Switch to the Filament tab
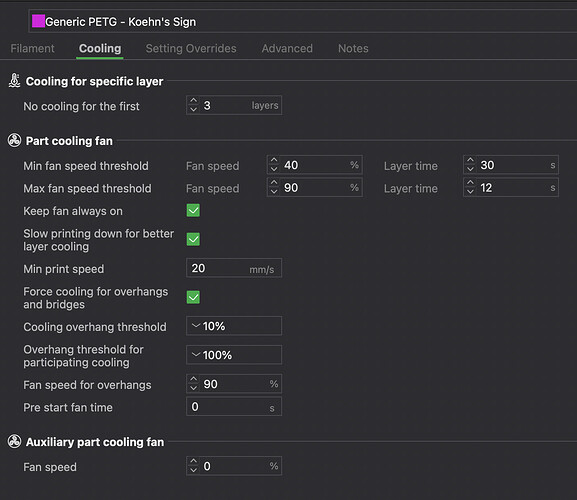Viewport: 577px width, 500px height. click(32, 49)
